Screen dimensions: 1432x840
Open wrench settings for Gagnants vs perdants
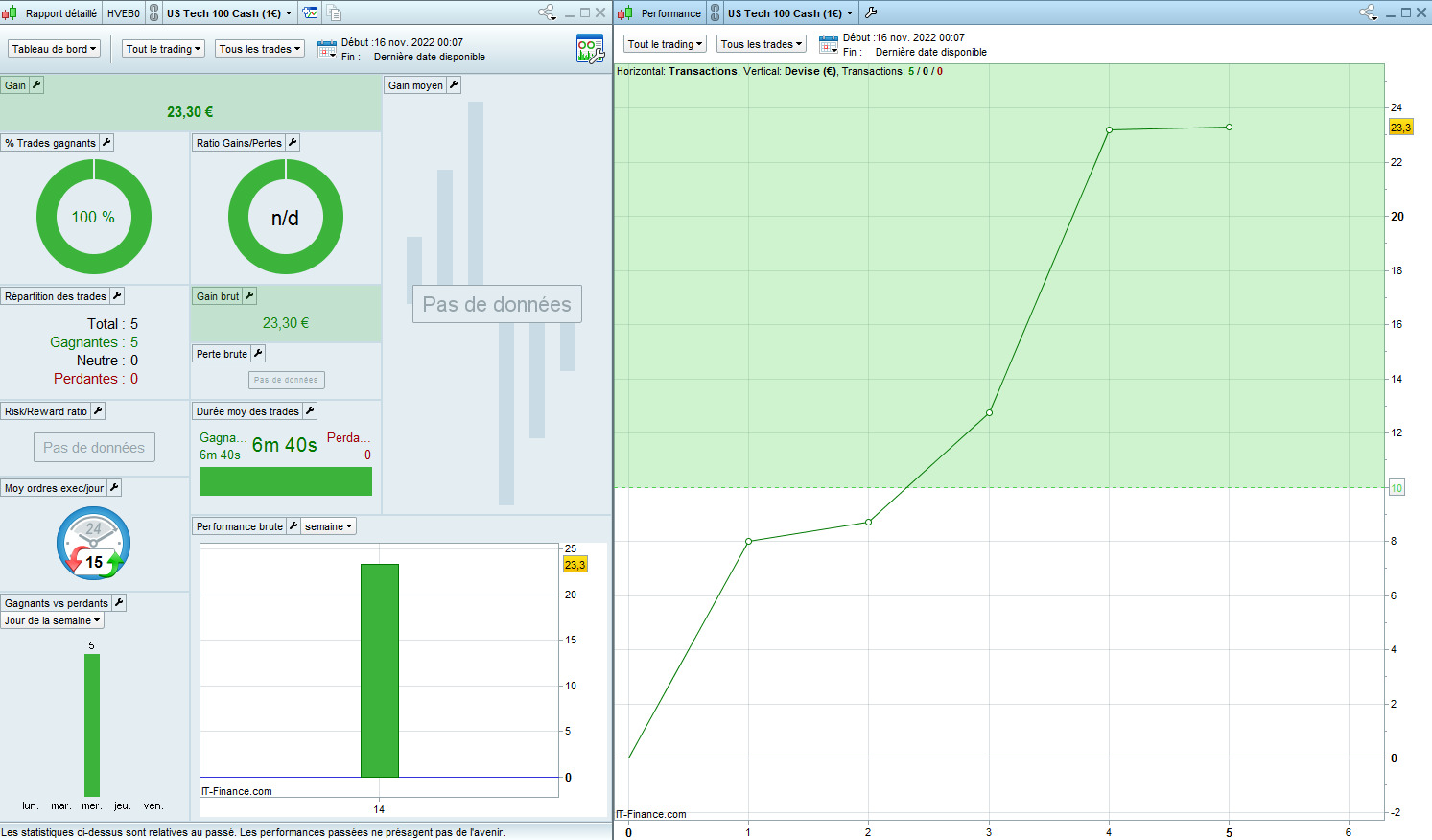pos(119,603)
